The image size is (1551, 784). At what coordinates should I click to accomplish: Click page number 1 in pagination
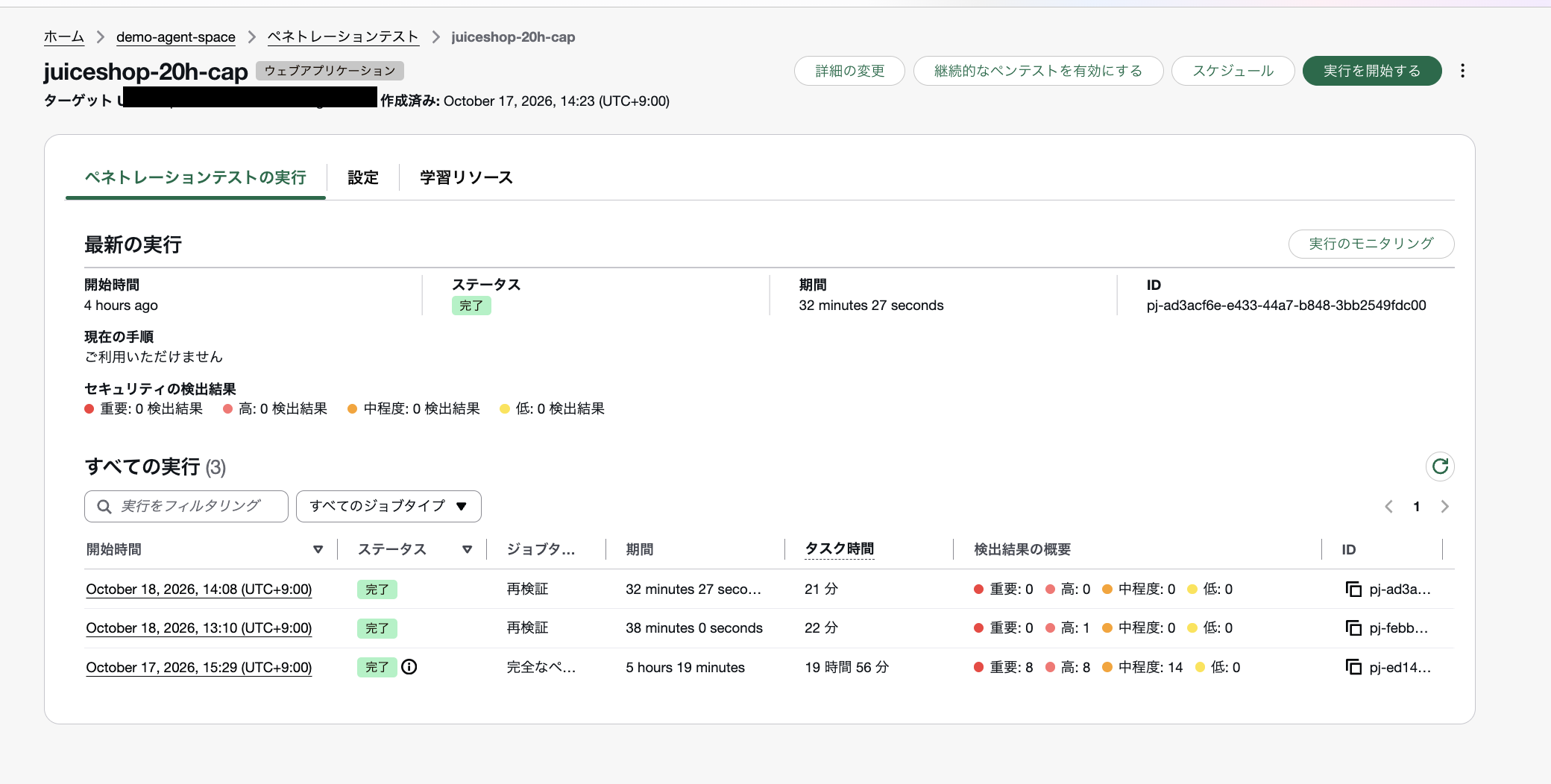tap(1417, 507)
